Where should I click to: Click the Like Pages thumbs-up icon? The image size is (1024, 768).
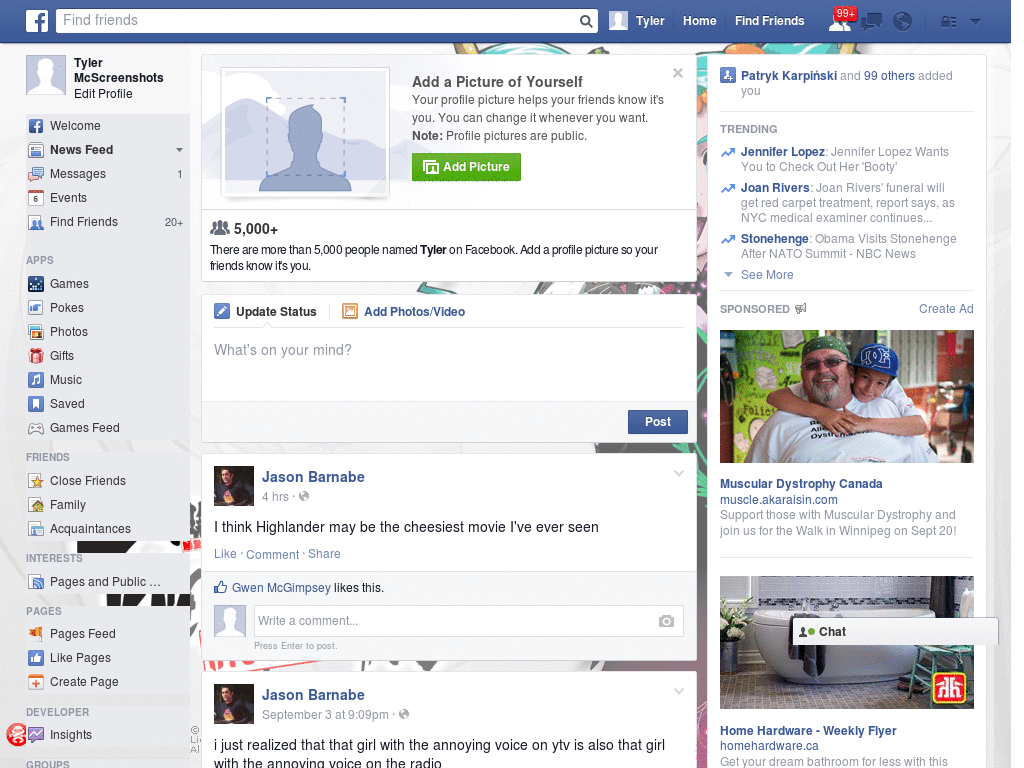(x=36, y=658)
